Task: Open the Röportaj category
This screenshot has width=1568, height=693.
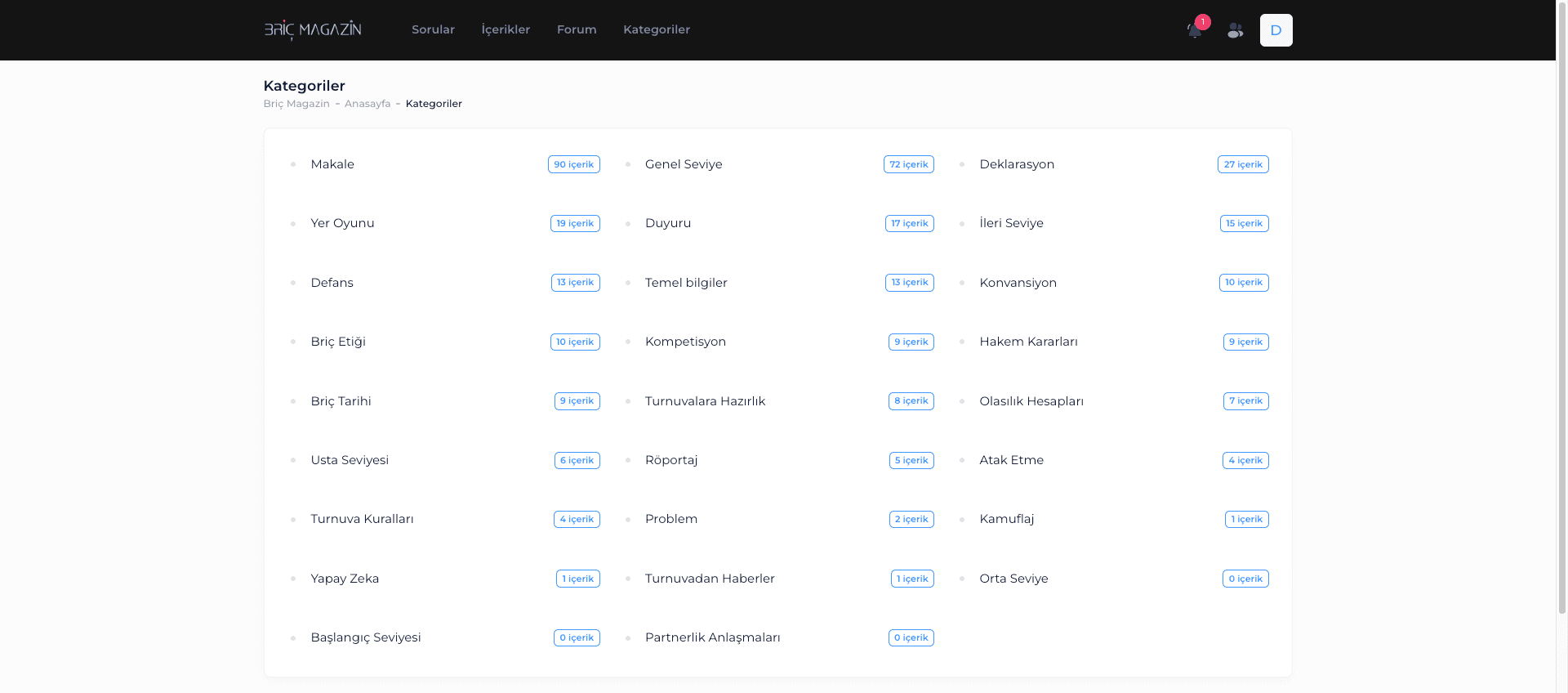Action: coord(671,460)
